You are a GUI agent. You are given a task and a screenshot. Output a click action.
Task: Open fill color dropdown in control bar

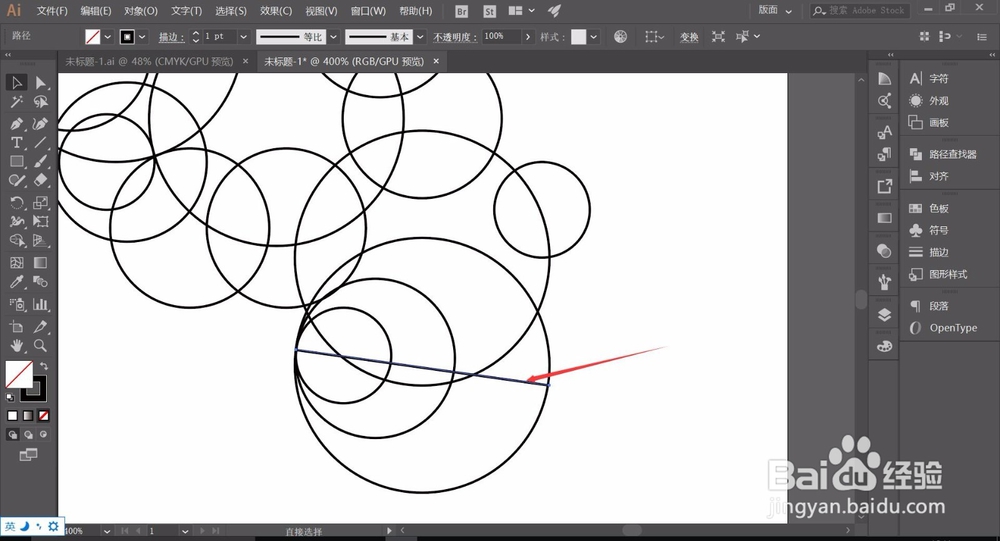point(108,37)
